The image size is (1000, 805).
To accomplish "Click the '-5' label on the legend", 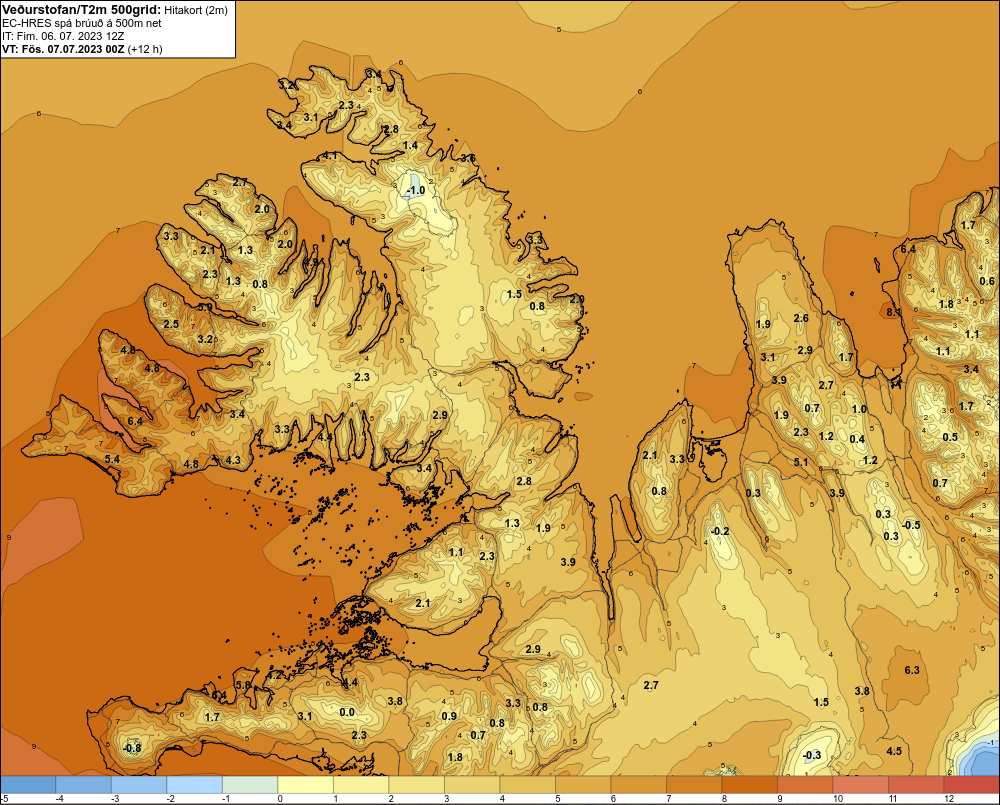I will 4,799.
